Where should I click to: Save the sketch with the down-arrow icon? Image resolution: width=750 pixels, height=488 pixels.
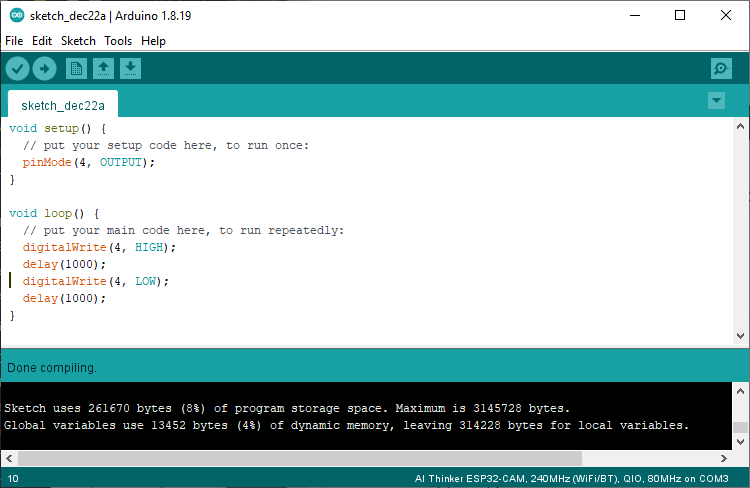click(x=130, y=68)
